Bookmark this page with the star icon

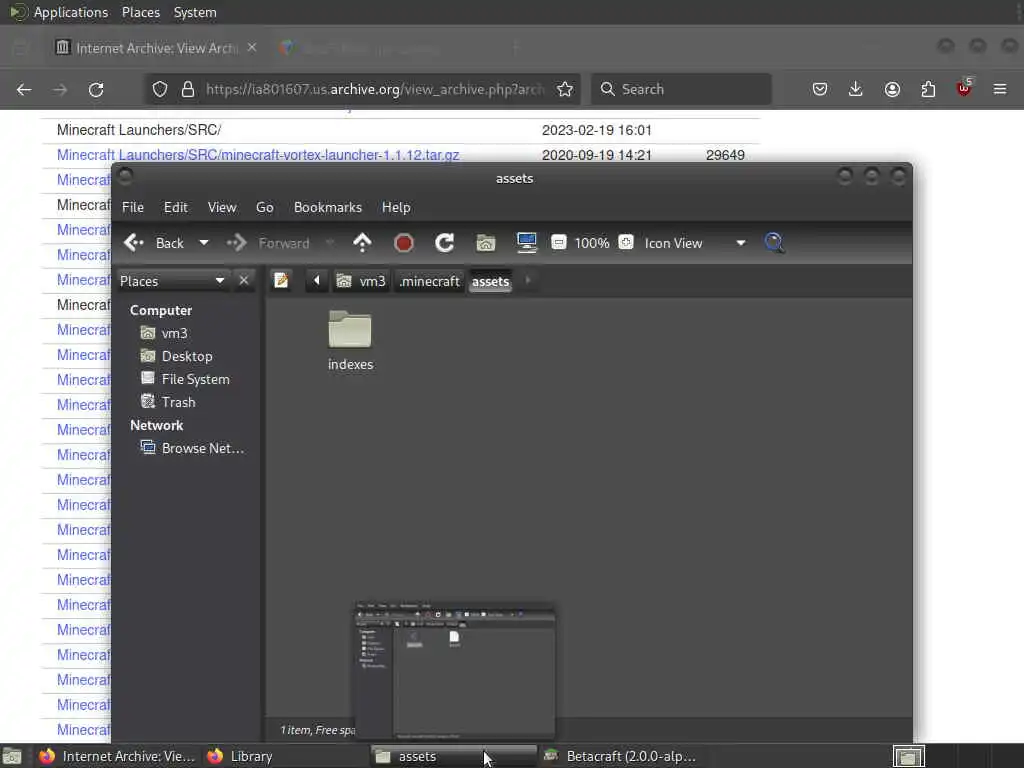(565, 89)
